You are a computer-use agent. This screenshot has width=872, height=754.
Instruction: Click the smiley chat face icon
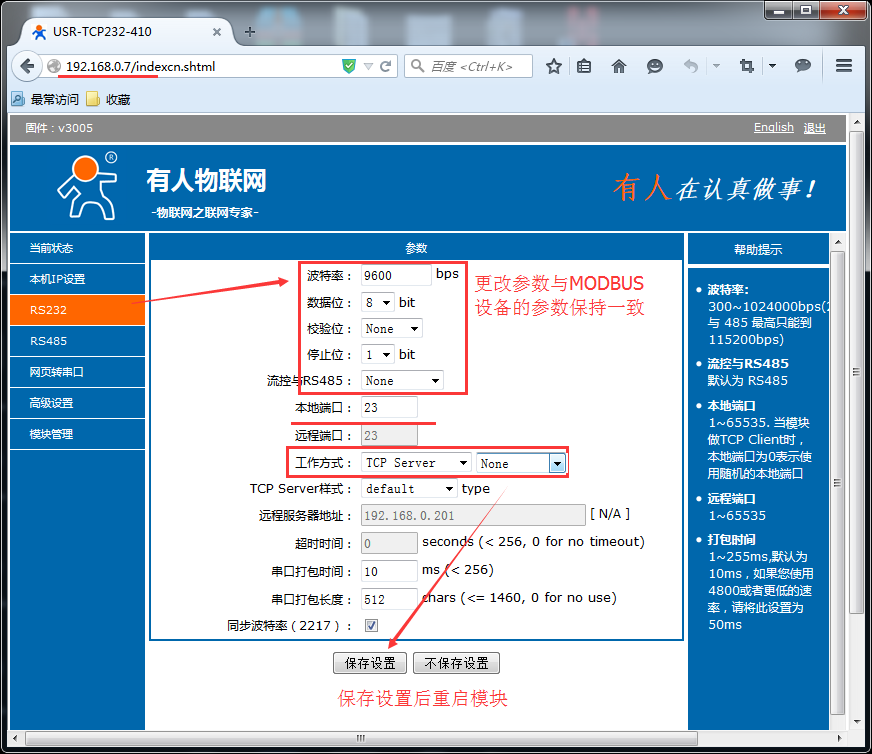(655, 67)
